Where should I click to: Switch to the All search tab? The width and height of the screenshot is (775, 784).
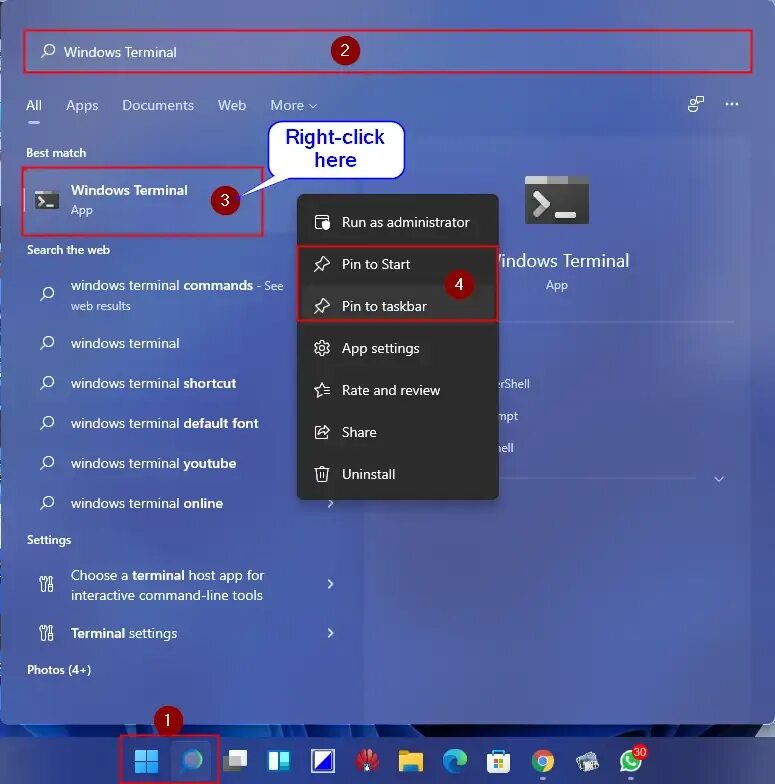click(x=34, y=105)
